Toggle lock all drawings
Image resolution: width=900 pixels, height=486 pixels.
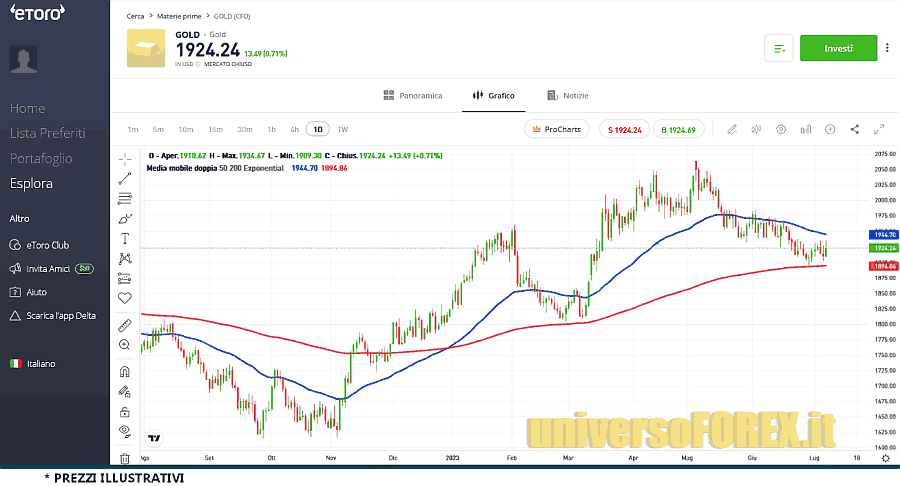point(125,411)
